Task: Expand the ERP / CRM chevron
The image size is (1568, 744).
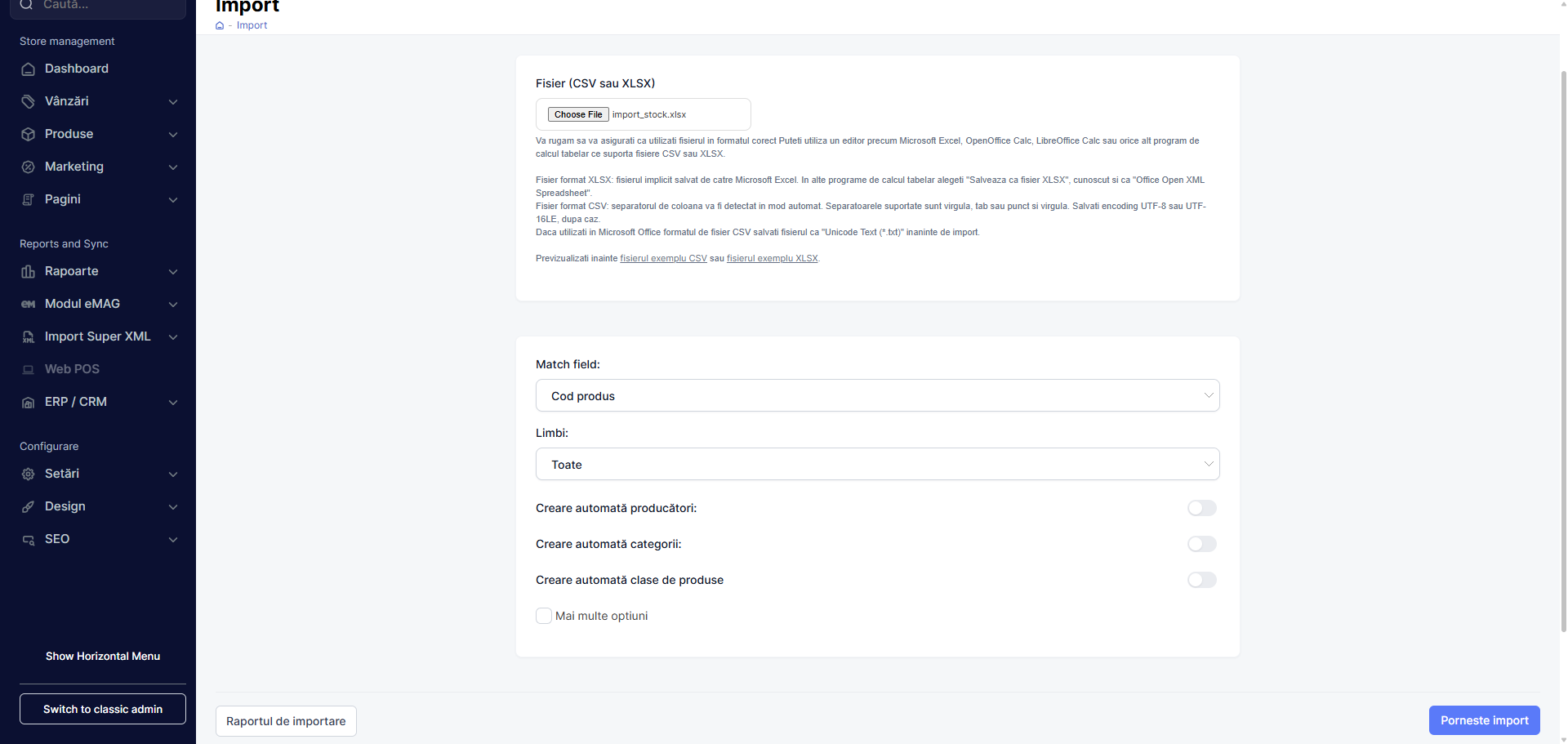Action: tap(173, 403)
